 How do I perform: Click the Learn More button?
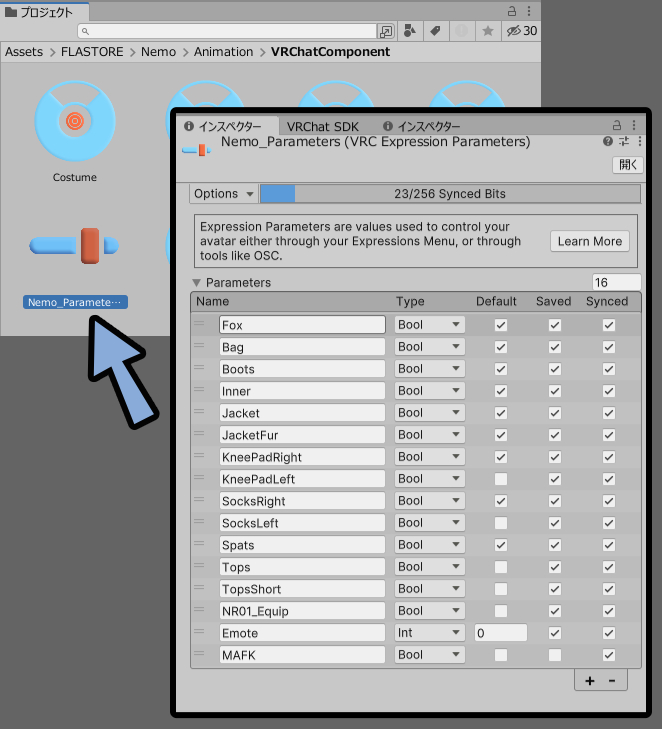tap(590, 241)
